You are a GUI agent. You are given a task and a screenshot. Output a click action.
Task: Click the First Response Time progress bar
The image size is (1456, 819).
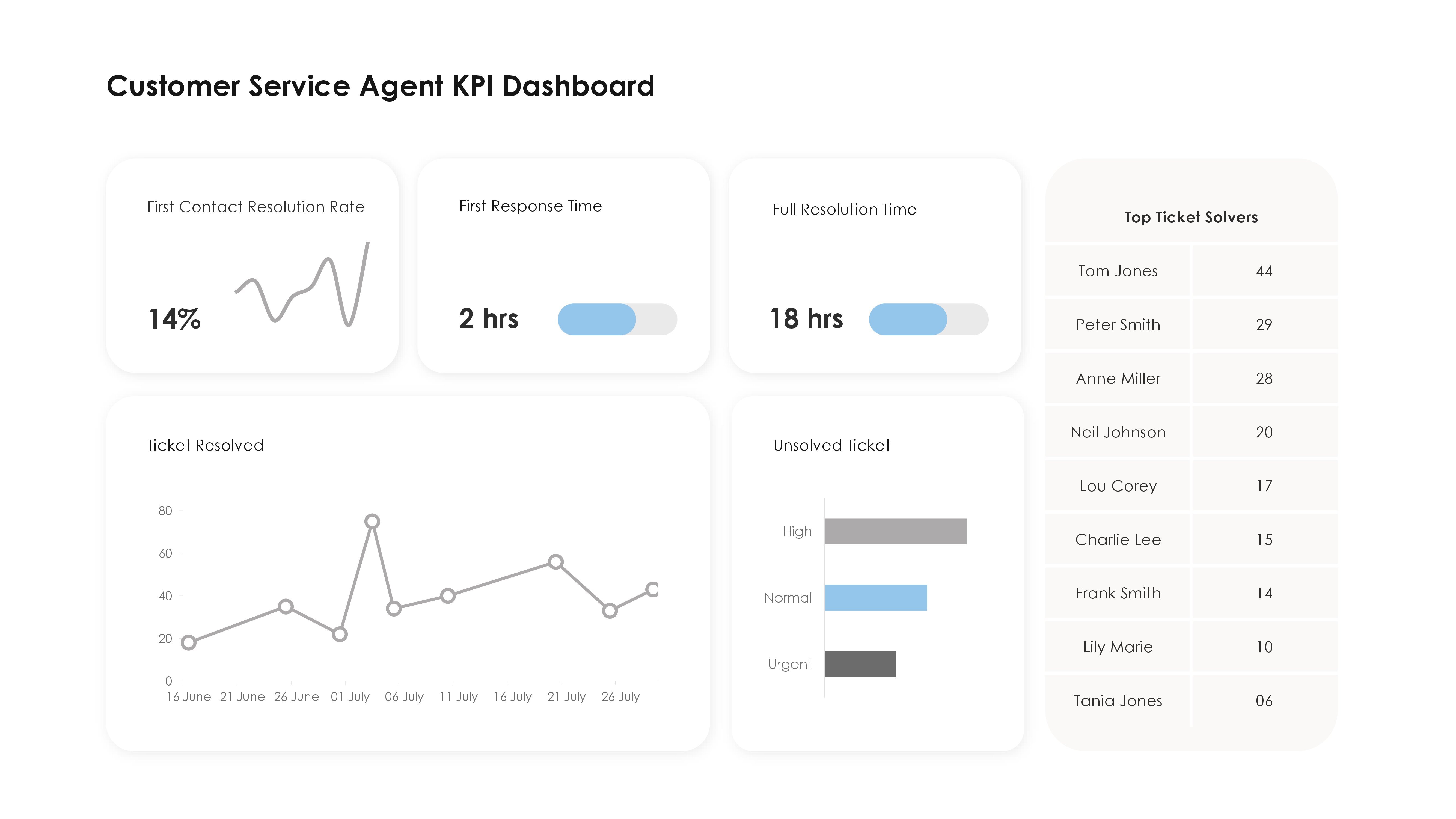(x=617, y=319)
